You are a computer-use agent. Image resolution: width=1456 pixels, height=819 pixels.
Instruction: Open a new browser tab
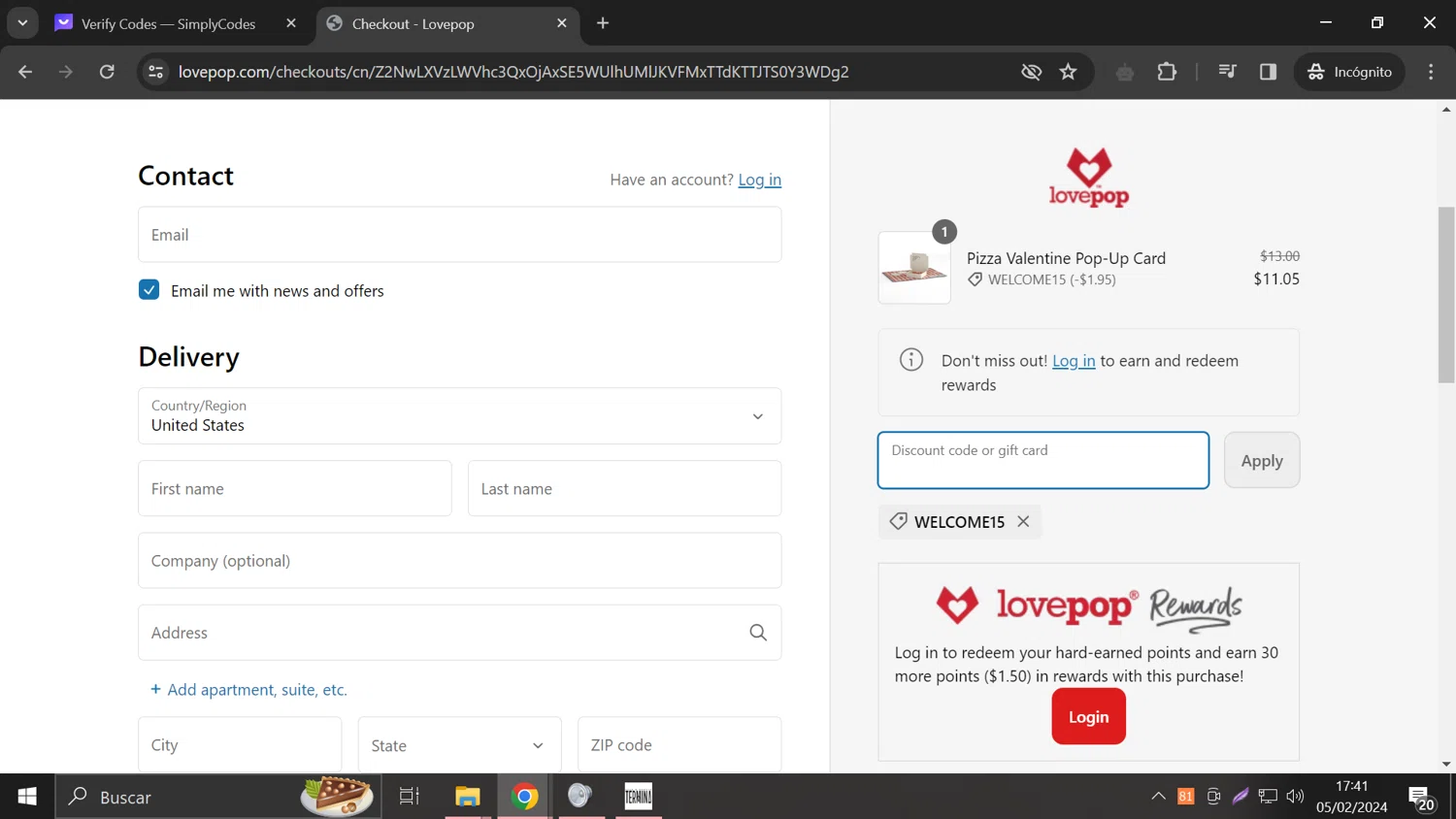[x=603, y=23]
